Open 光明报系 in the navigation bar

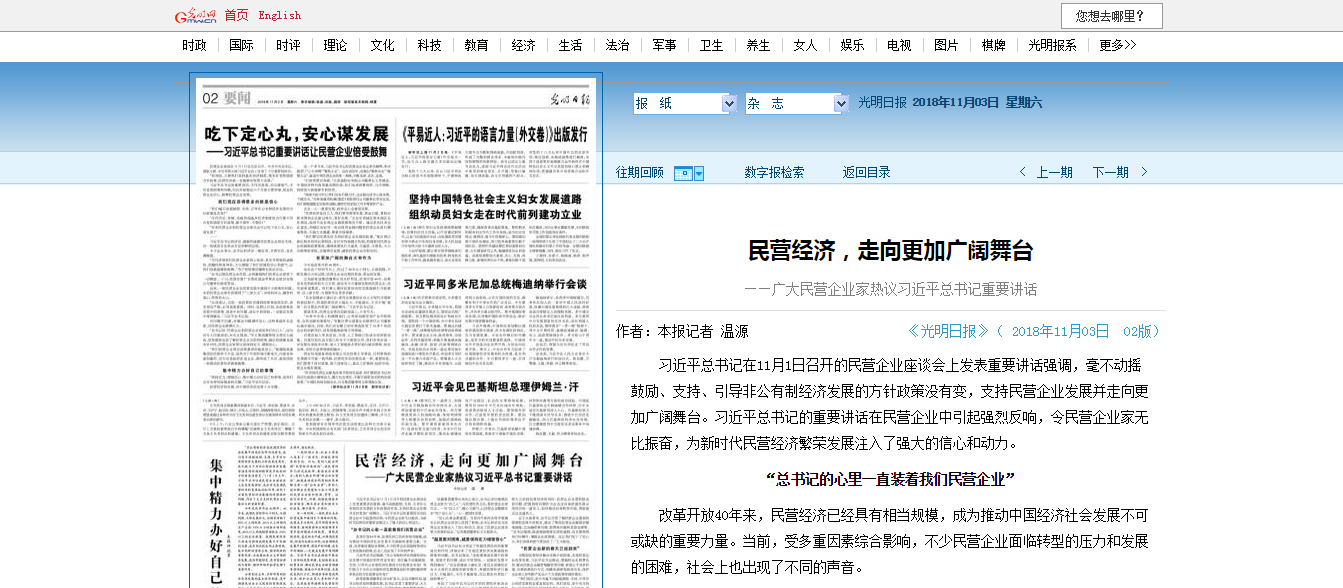tap(1052, 45)
